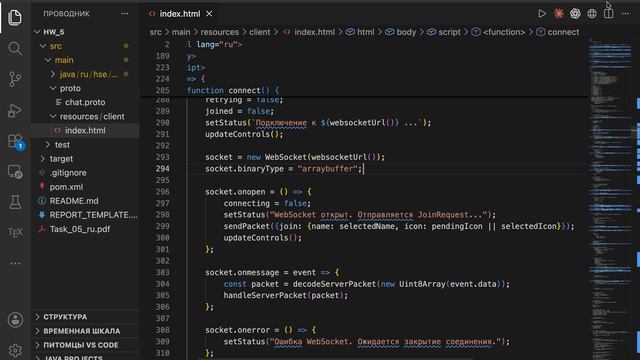Select the index.html editor tab

(x=180, y=14)
